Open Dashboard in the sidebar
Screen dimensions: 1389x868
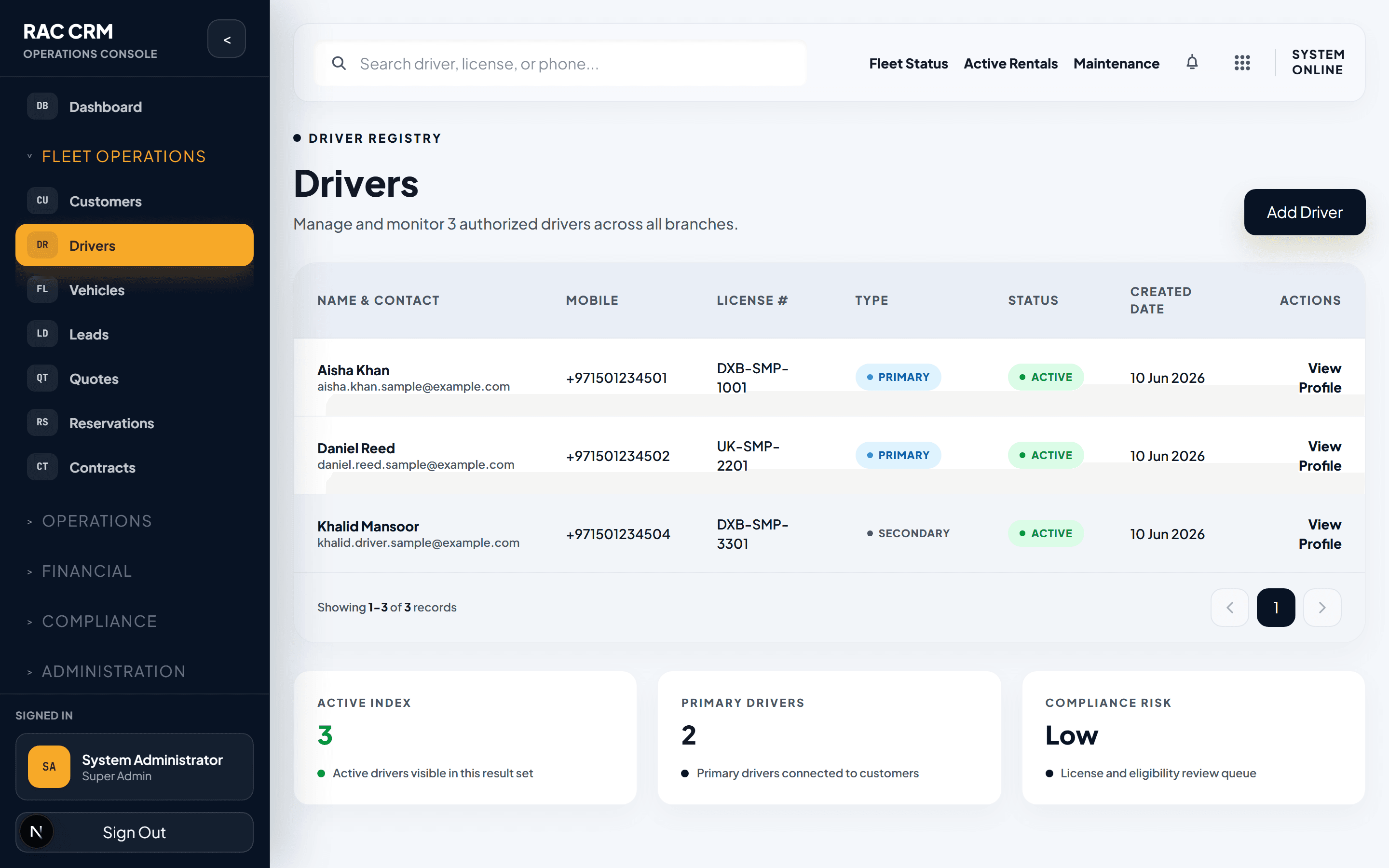point(134,107)
